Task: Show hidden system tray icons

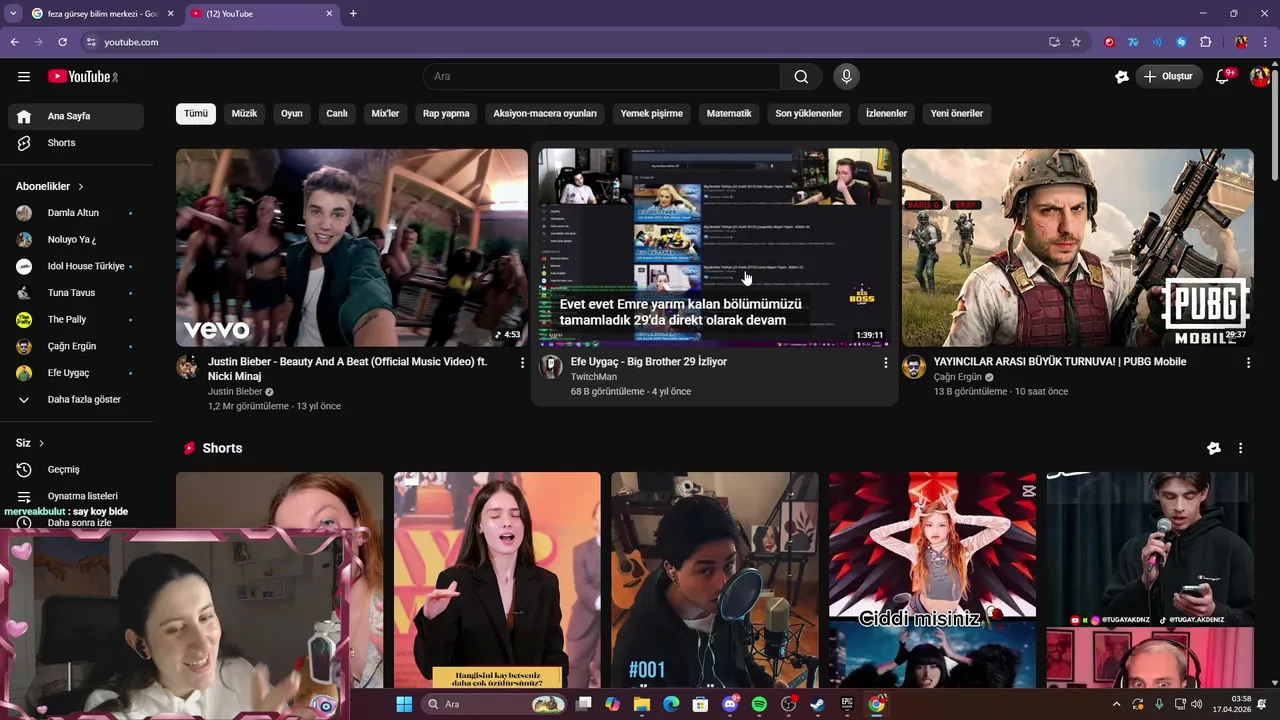Action: pos(1116,704)
